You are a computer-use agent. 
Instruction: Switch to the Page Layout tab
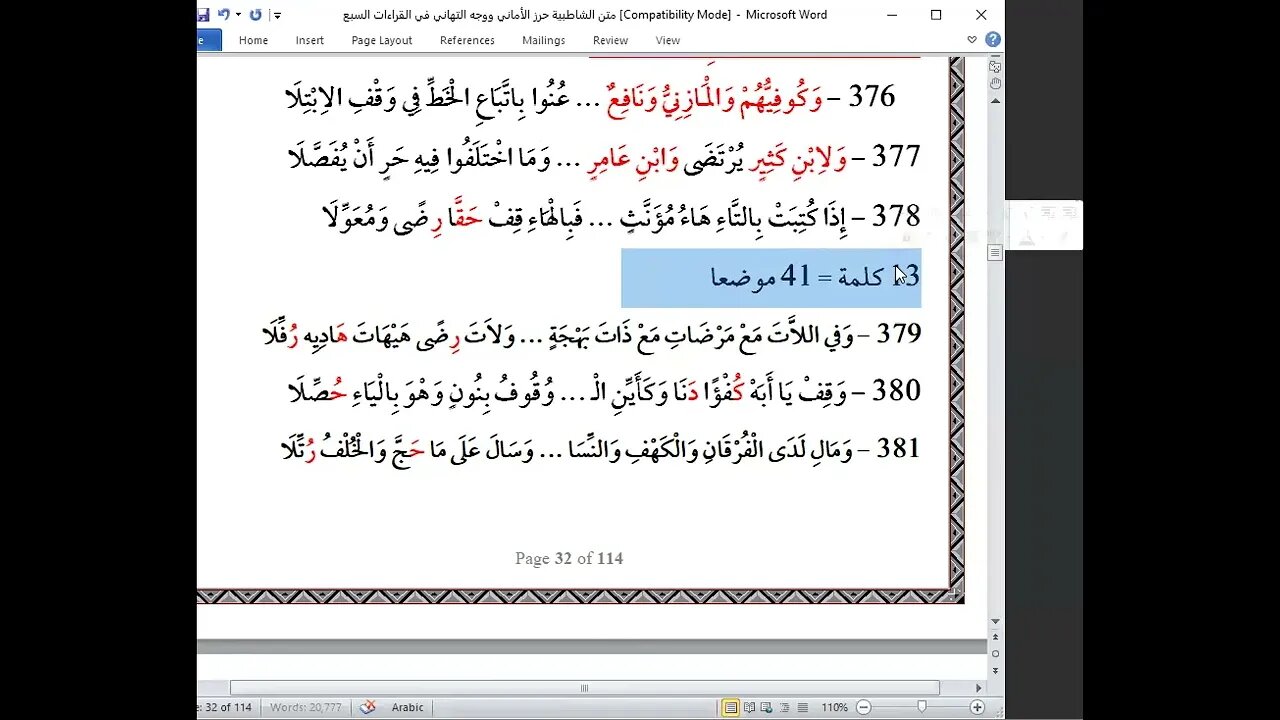(381, 40)
